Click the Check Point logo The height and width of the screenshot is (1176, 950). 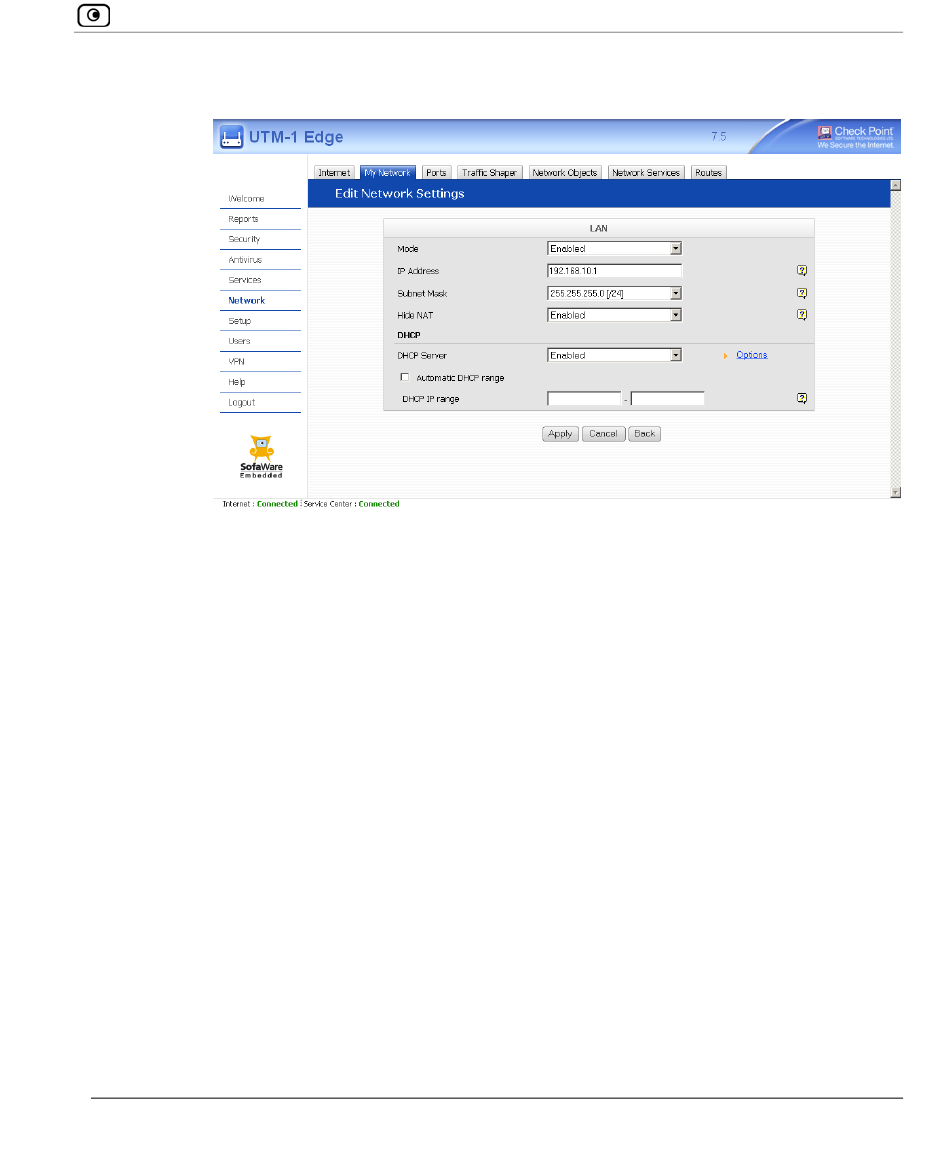point(855,136)
